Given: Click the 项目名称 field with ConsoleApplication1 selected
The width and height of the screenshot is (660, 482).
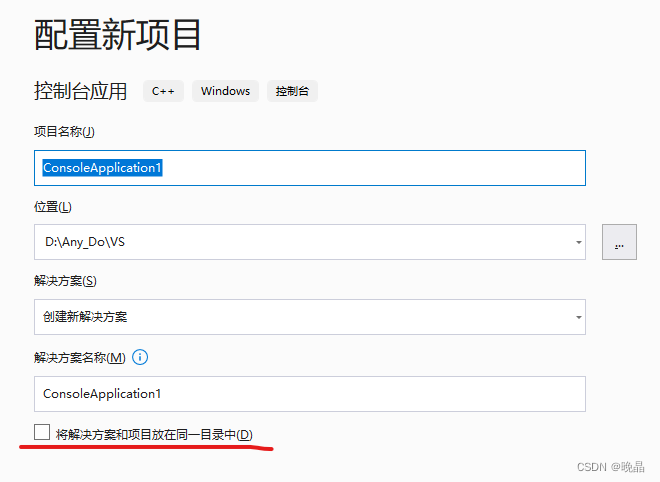Looking at the screenshot, I should point(310,168).
